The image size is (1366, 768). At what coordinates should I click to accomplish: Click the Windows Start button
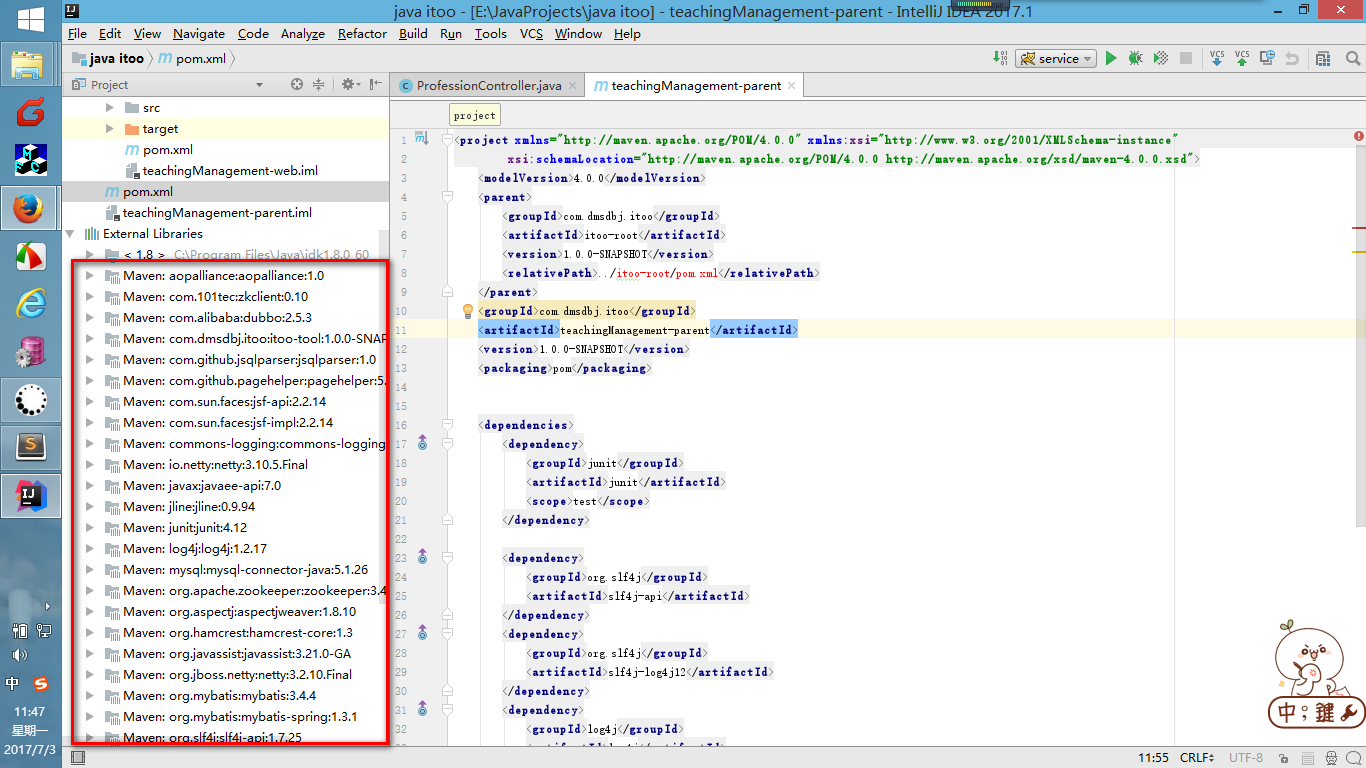tap(30, 18)
